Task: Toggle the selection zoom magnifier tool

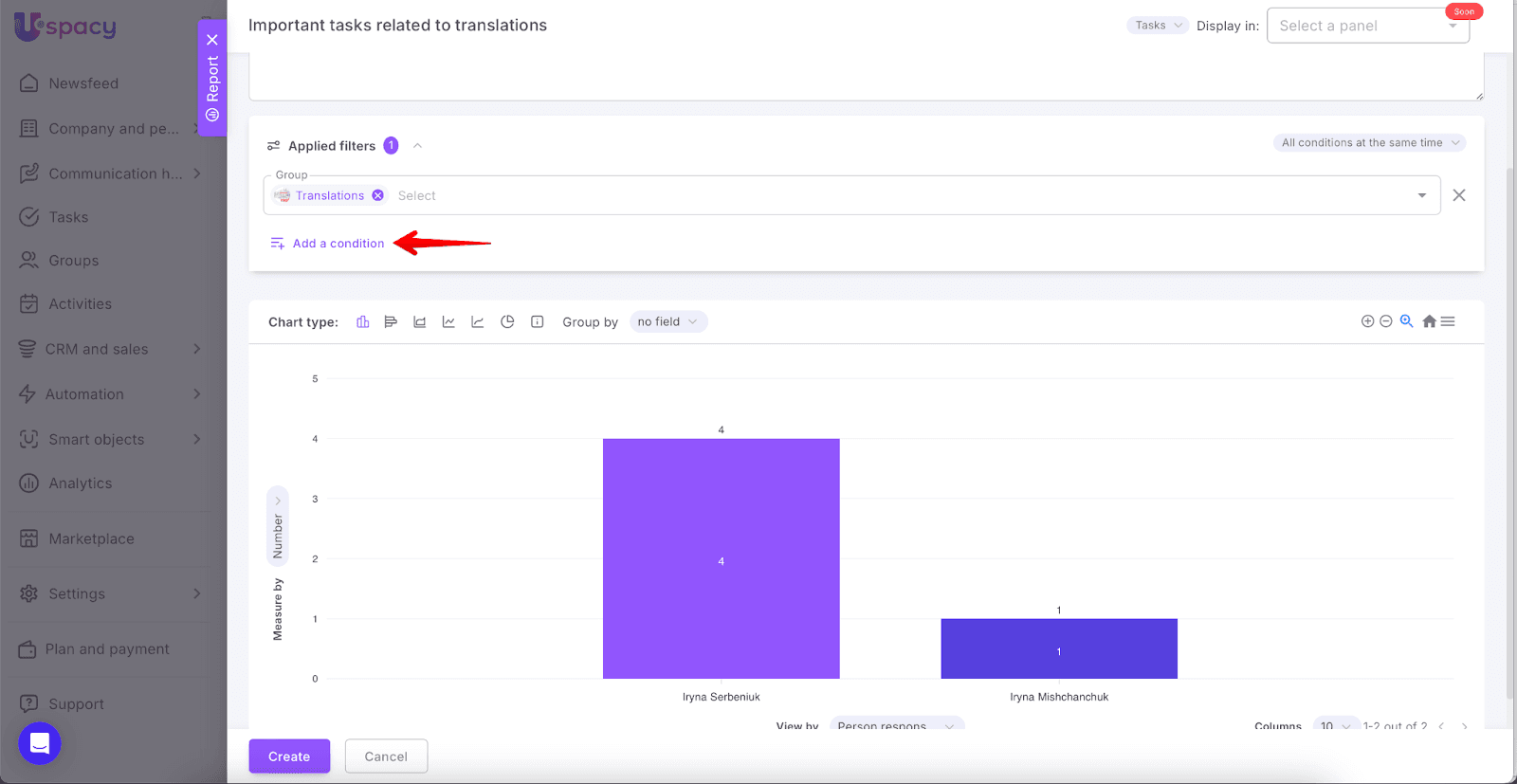Action: tap(1406, 321)
